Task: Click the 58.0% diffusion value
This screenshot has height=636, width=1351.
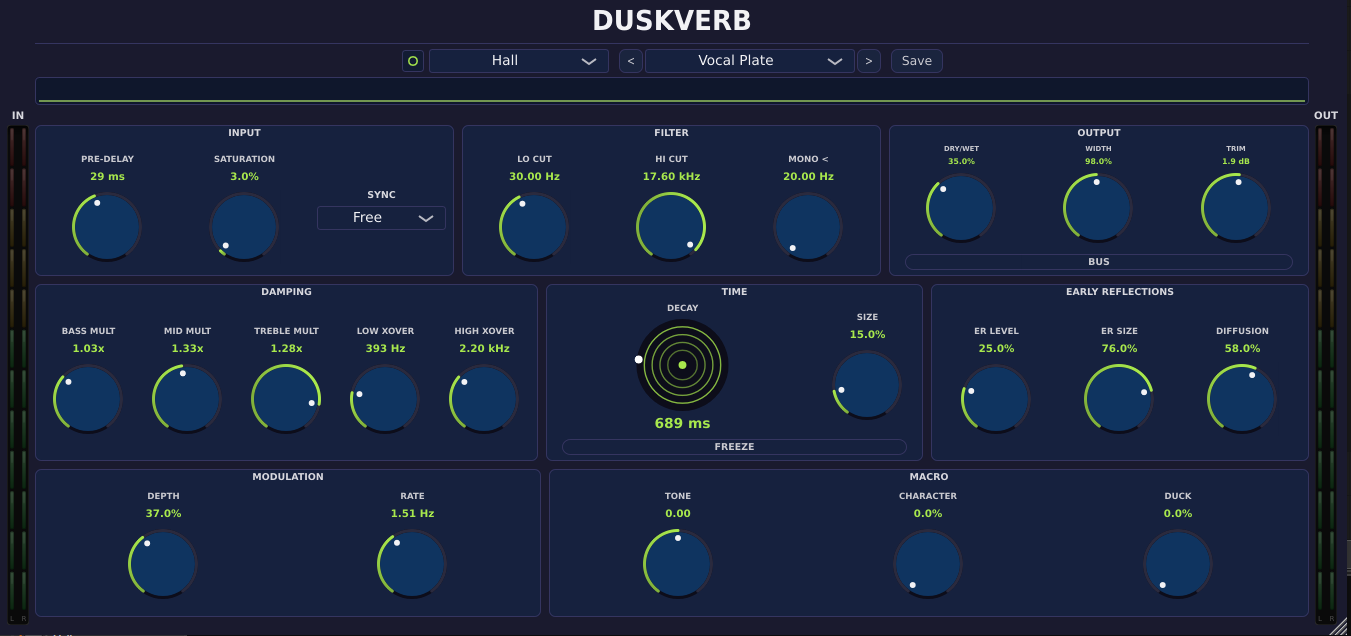Action: 1242,348
